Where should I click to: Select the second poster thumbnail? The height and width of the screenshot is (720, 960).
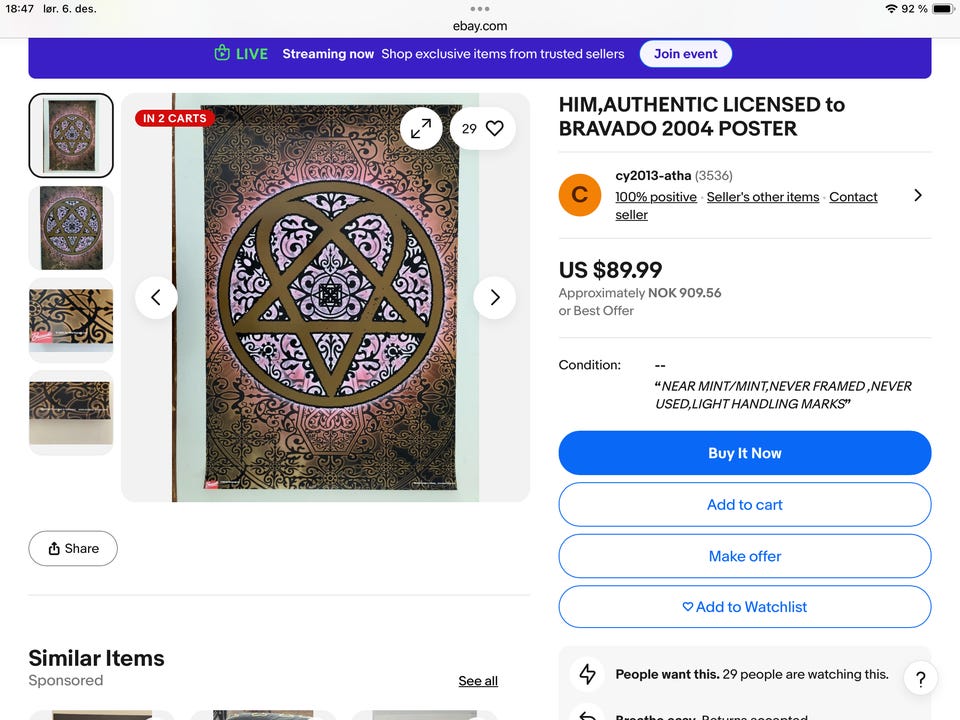click(71, 228)
